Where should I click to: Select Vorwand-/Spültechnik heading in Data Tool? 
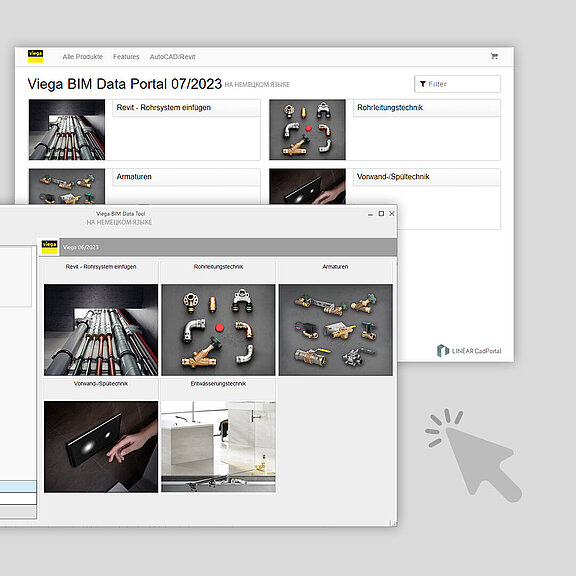pyautogui.click(x=101, y=384)
